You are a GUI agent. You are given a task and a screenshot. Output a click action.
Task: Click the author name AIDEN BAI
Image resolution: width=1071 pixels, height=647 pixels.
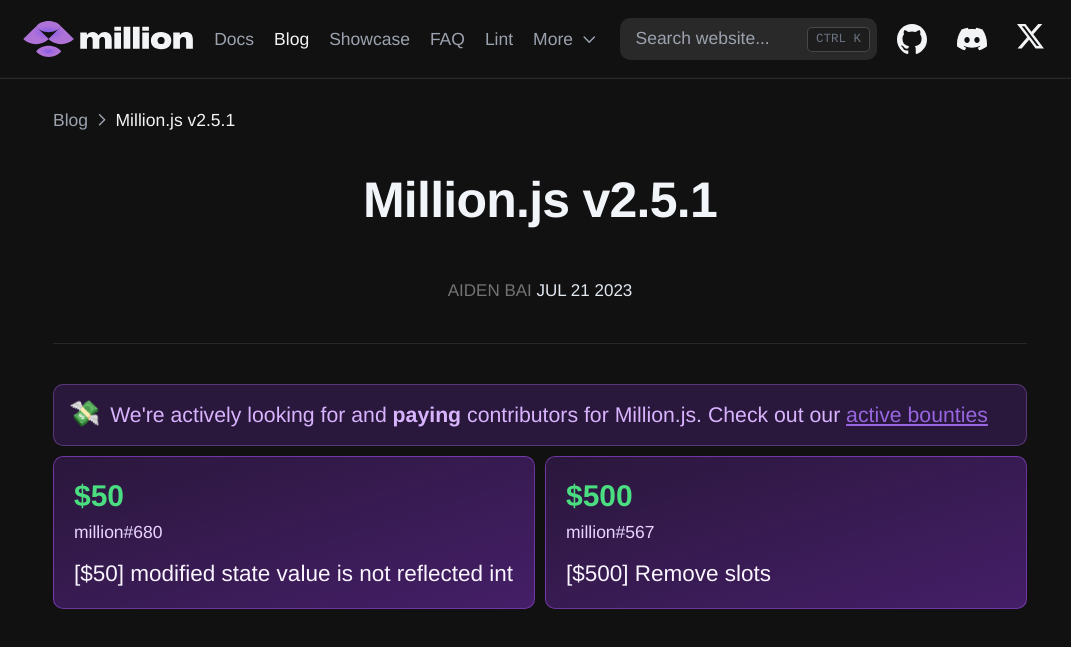[x=489, y=290]
